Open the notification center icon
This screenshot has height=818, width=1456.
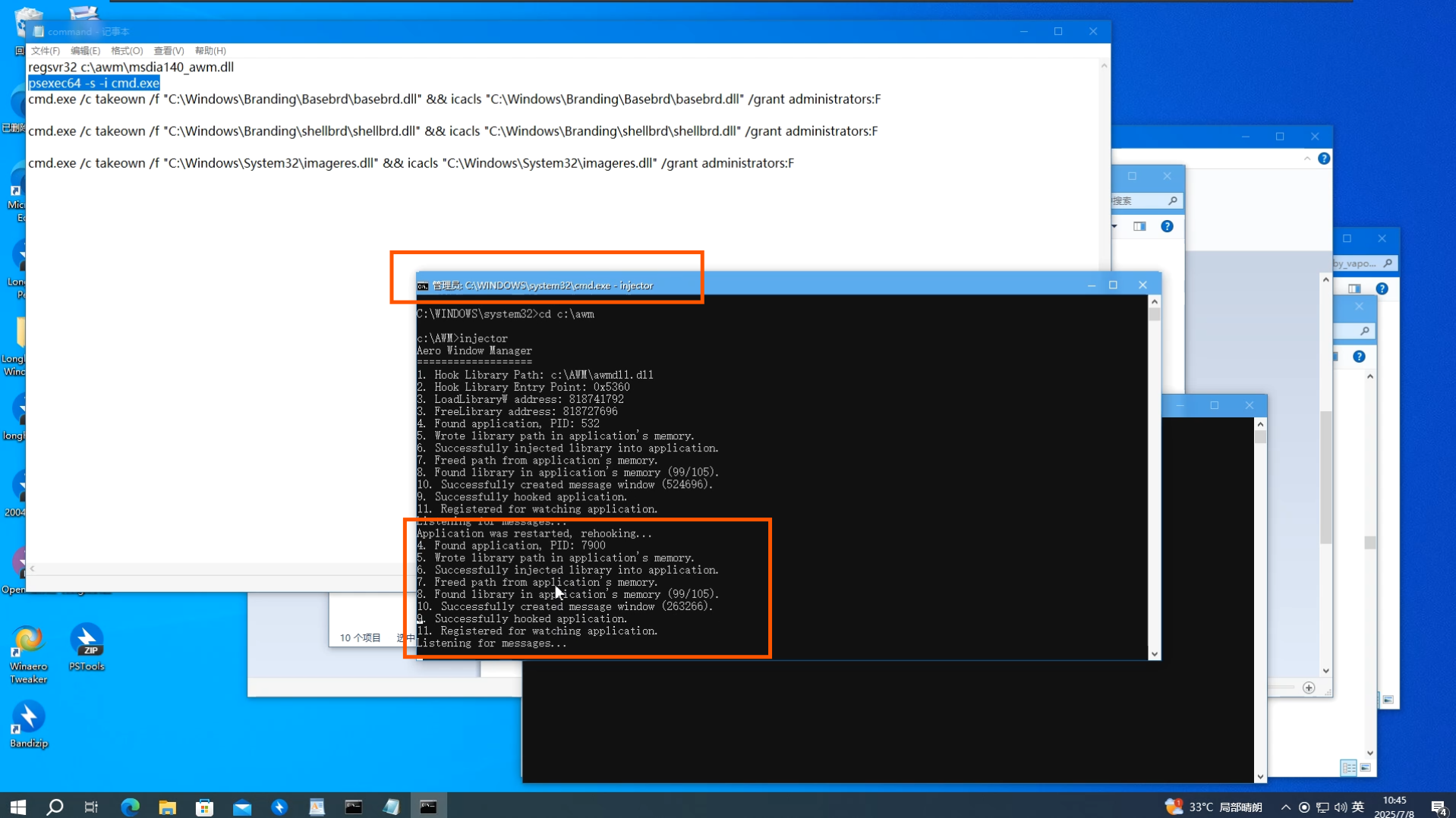coord(1438,807)
